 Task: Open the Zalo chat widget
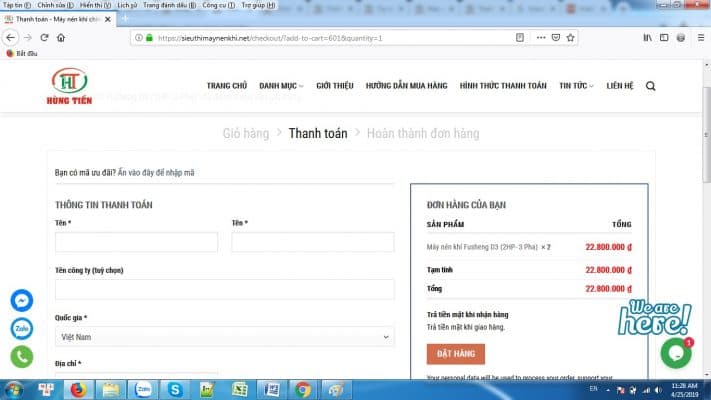22,328
